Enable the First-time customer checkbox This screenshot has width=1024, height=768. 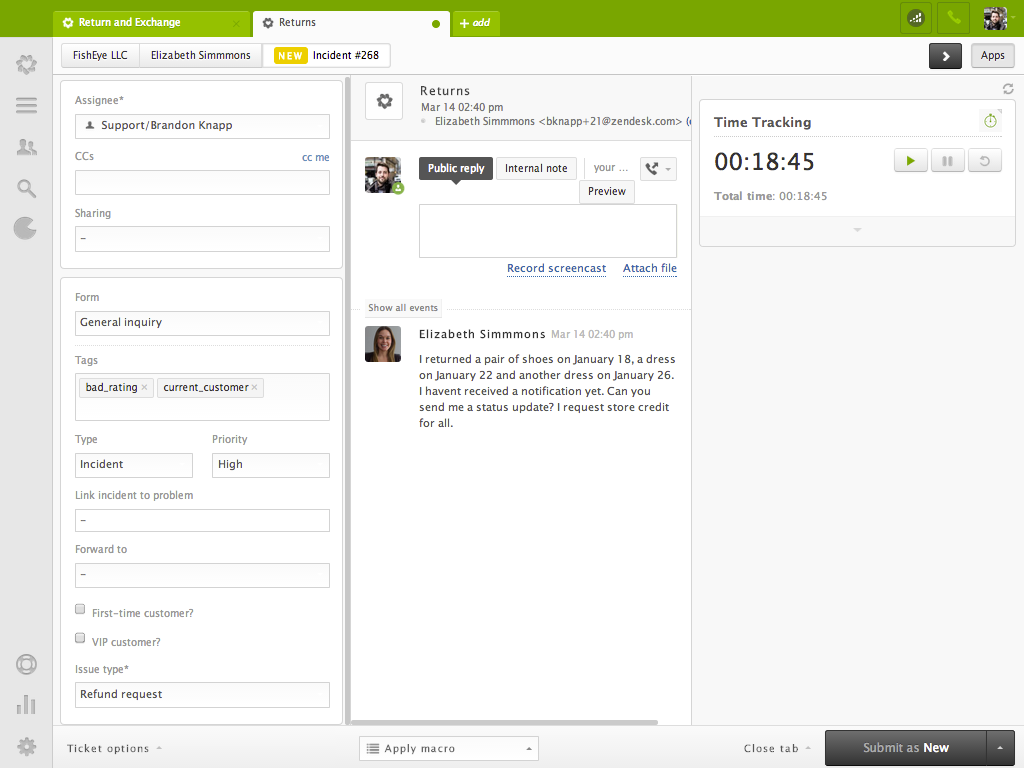click(80, 608)
